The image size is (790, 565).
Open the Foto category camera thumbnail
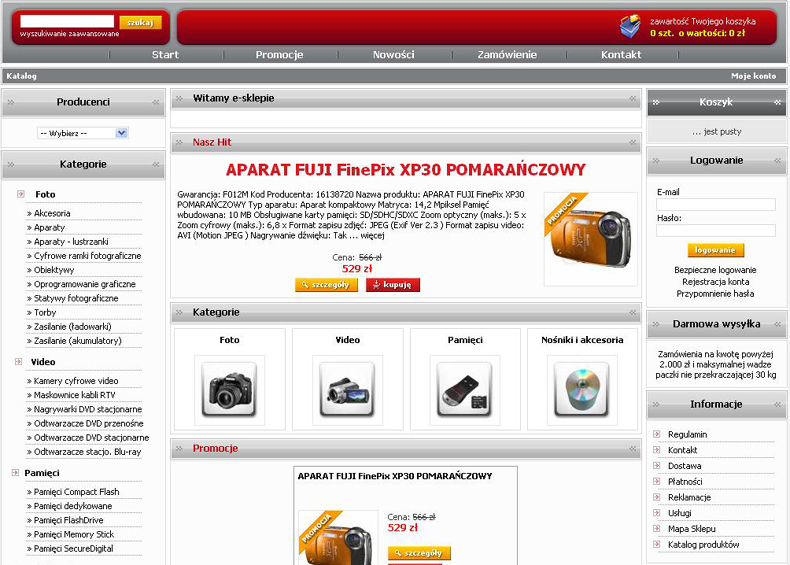pyautogui.click(x=229, y=390)
